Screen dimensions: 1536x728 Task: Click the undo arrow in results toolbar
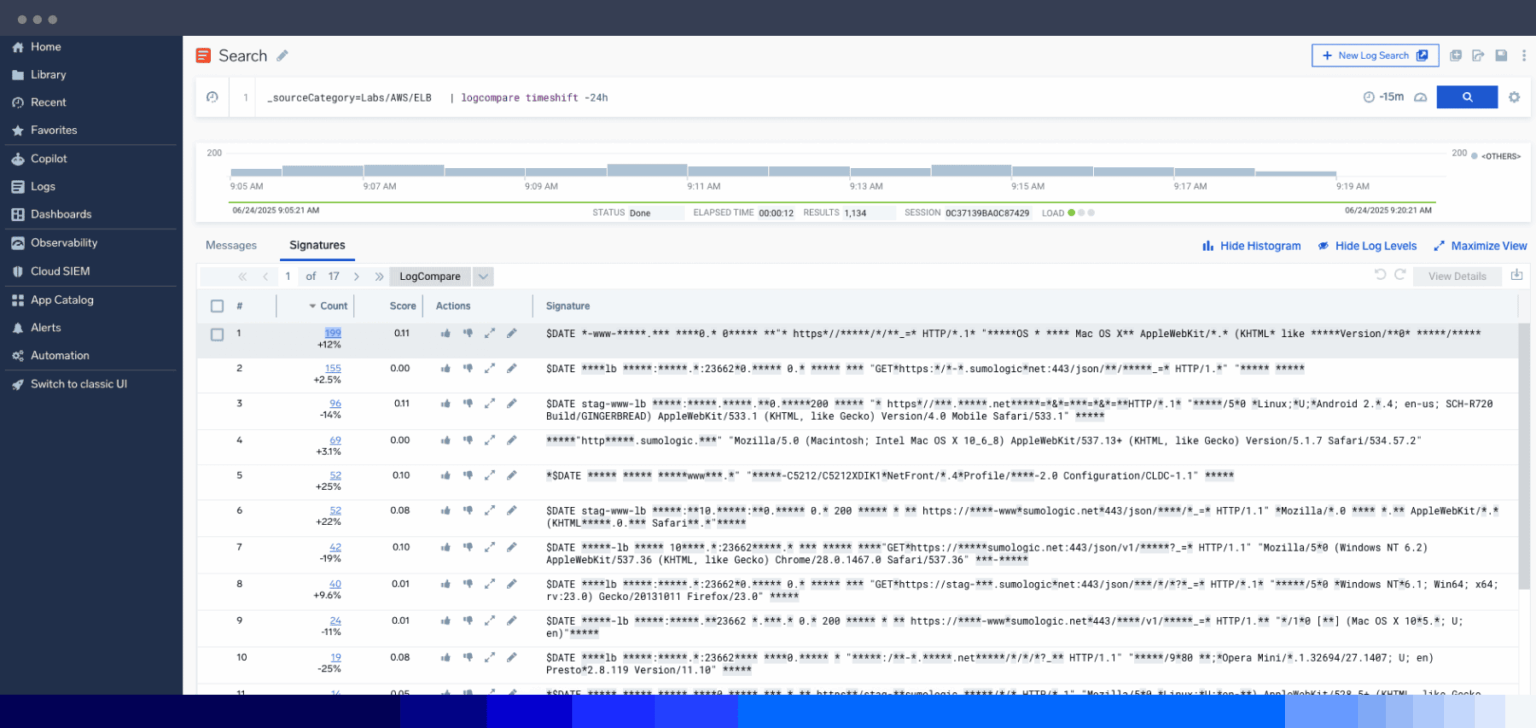(x=1381, y=275)
